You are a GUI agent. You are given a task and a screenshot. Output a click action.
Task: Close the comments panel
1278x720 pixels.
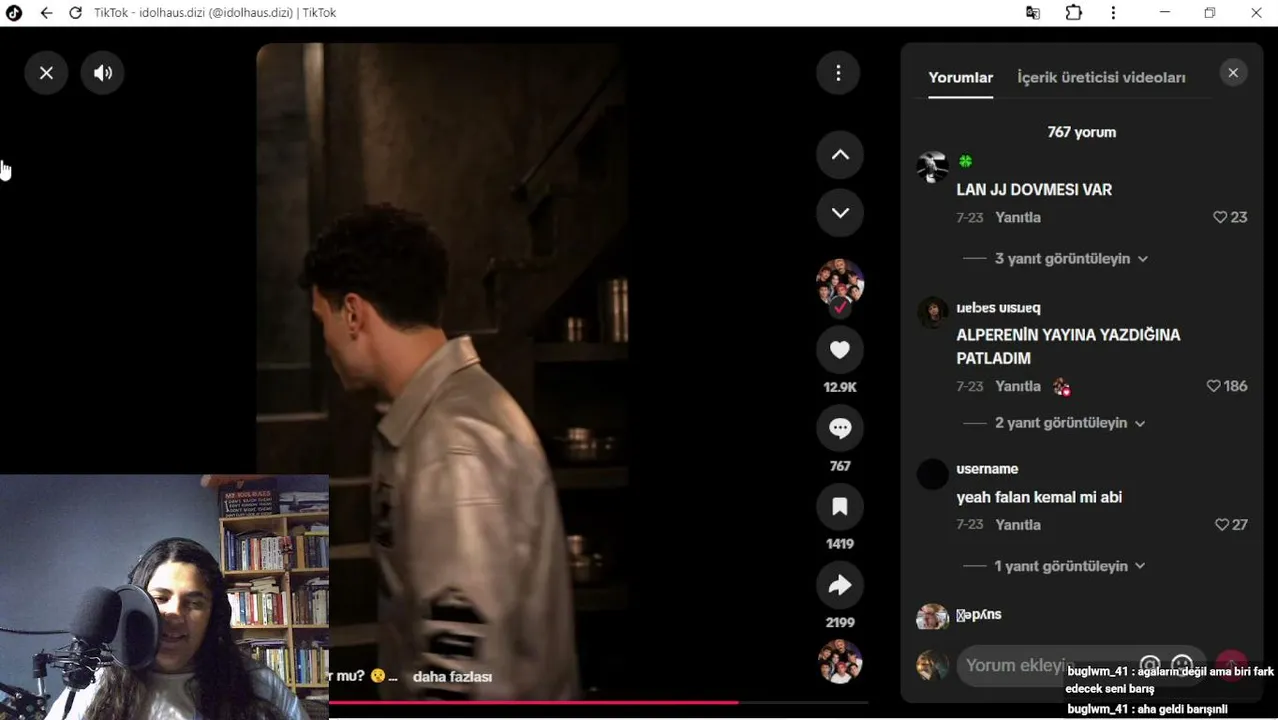1233,73
